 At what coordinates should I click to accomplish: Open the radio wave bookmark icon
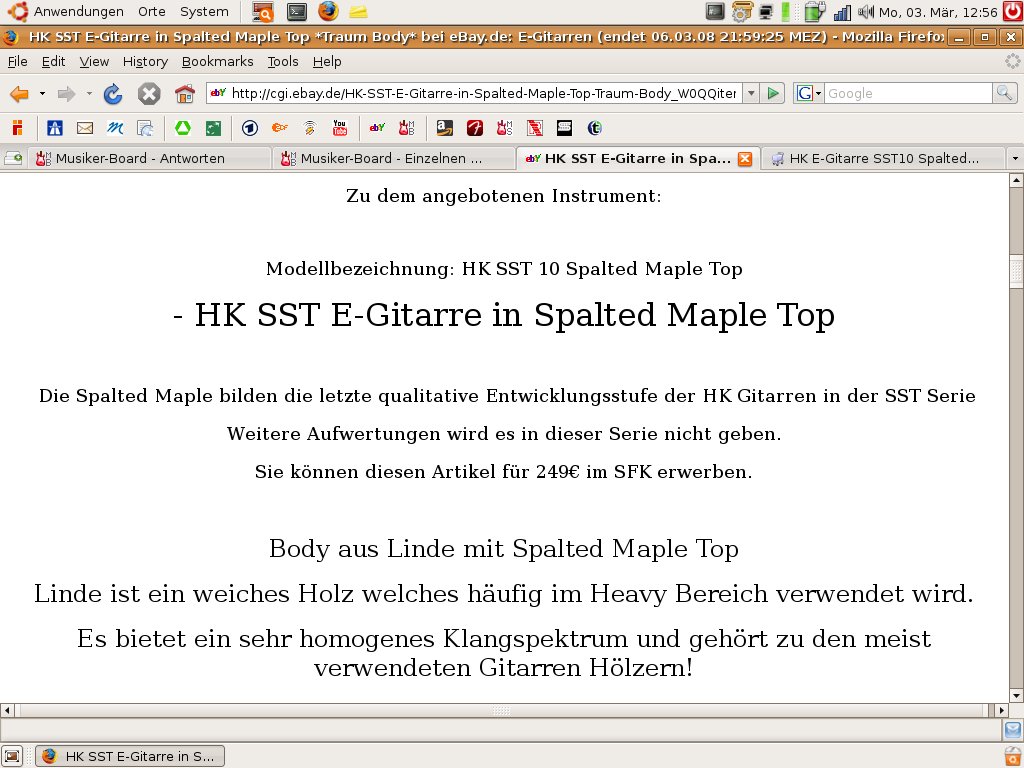pyautogui.click(x=310, y=128)
